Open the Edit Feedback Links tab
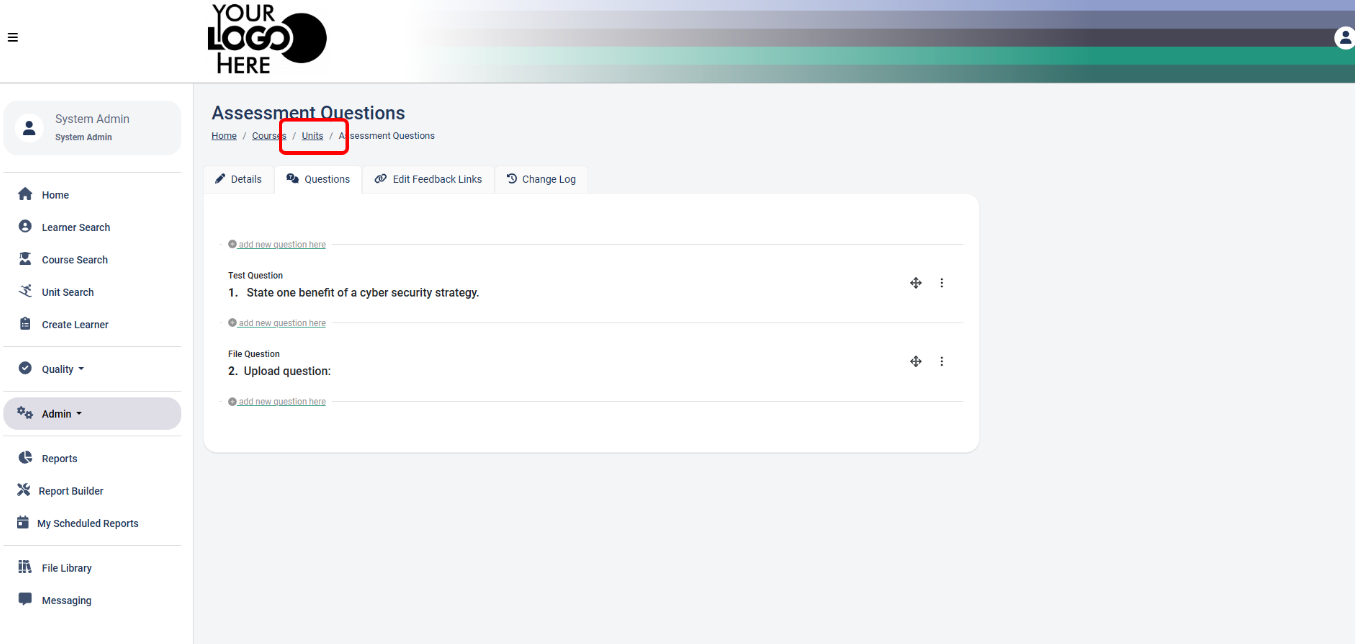The image size is (1355, 644). point(428,179)
